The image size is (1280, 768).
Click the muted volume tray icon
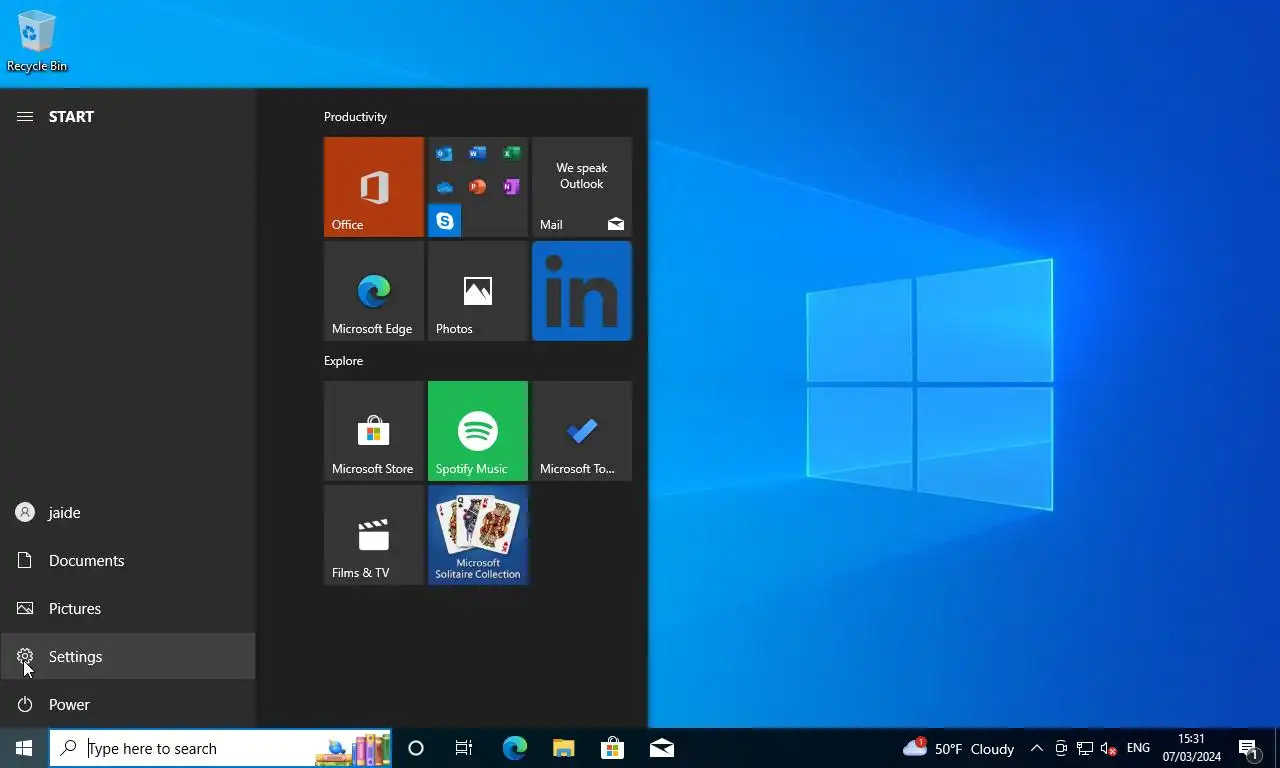pyautogui.click(x=1109, y=748)
